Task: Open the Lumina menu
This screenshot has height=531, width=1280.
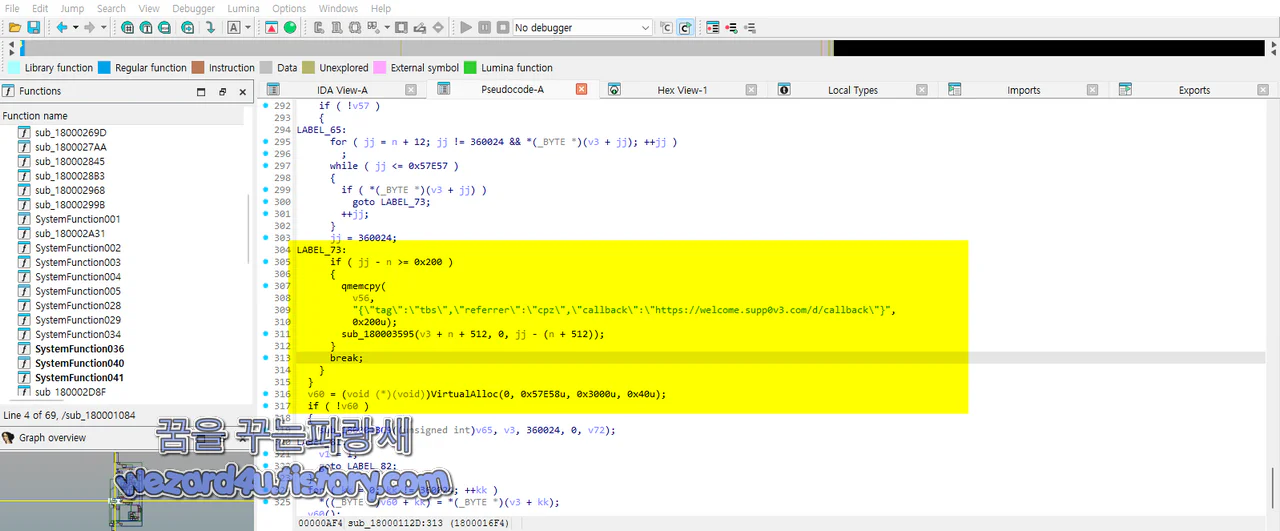Action: tap(243, 8)
